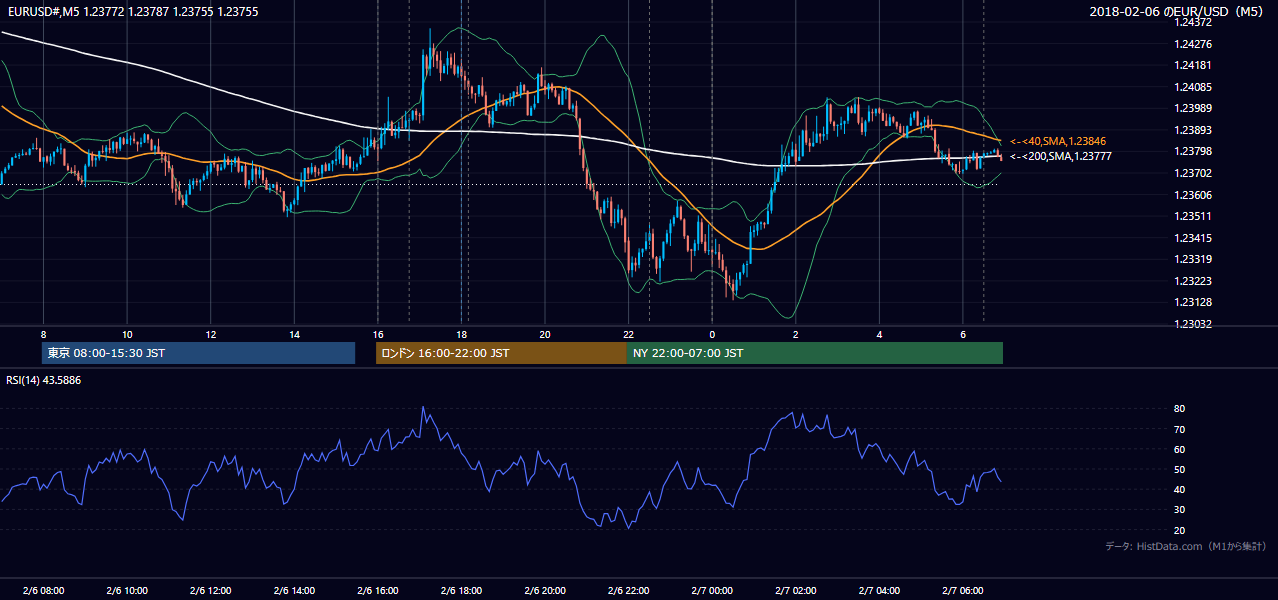
Task: Click the 2/6 12:00 time label
Action: (211, 590)
